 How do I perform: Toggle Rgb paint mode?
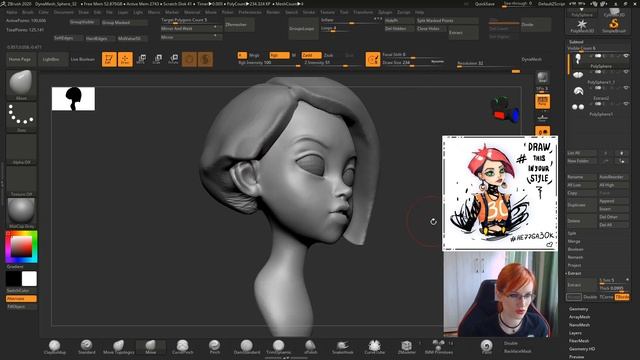[279, 55]
